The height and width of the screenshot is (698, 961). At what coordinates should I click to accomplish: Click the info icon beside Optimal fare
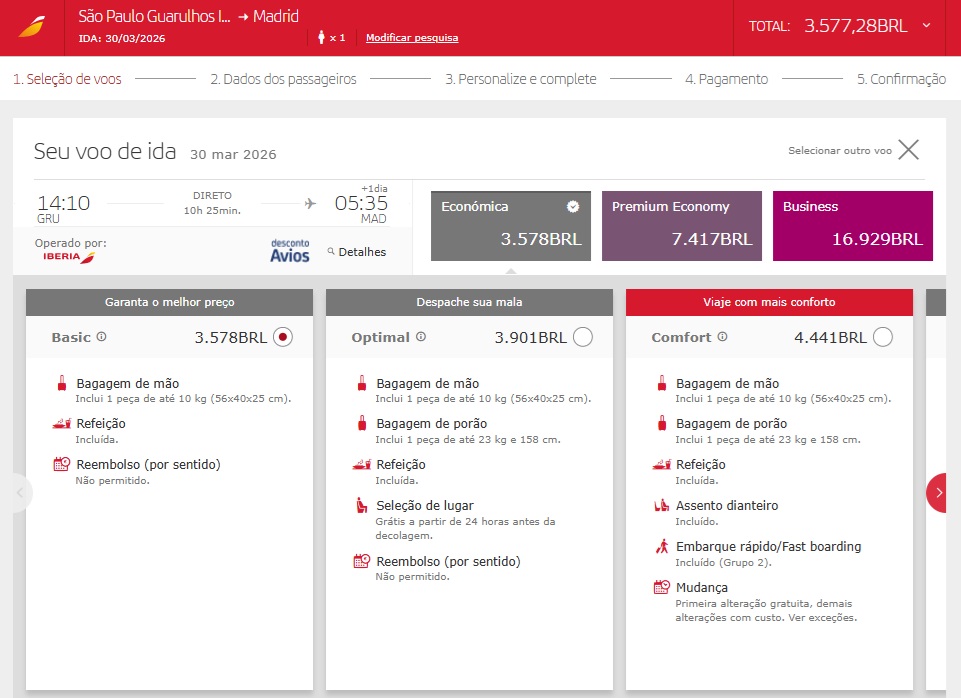420,337
